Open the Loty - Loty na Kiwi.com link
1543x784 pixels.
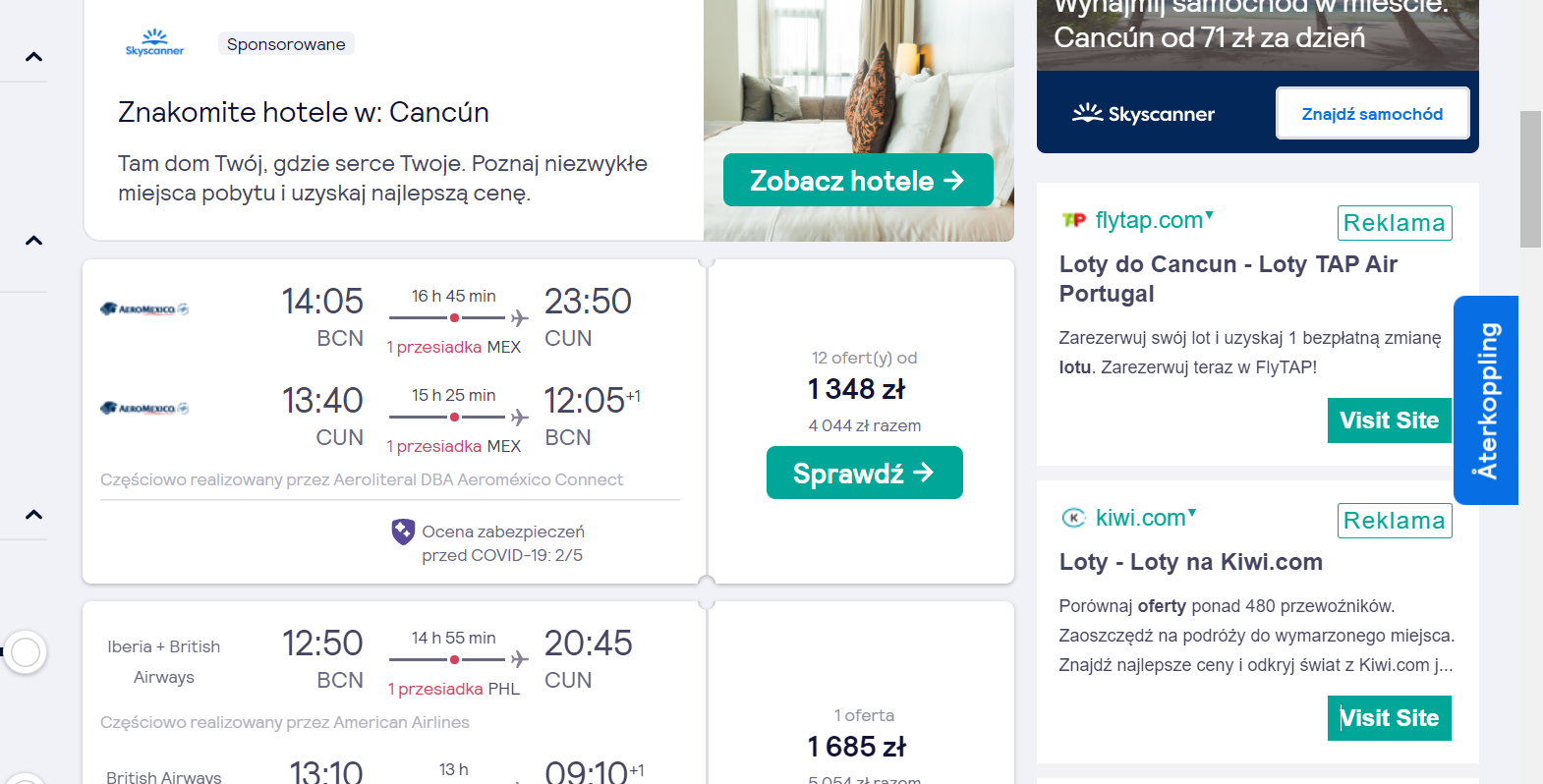click(1191, 562)
